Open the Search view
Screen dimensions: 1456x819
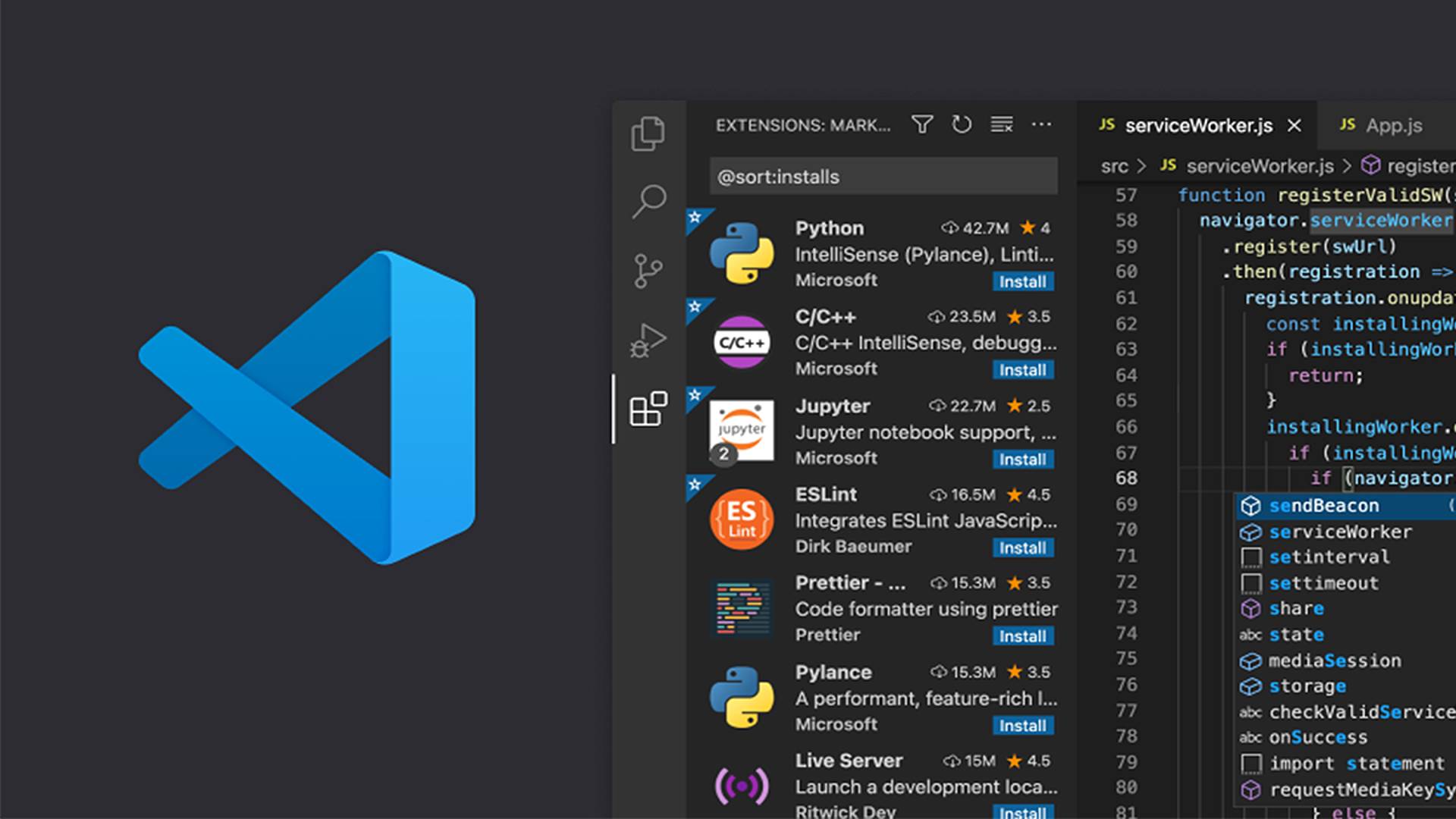(647, 201)
